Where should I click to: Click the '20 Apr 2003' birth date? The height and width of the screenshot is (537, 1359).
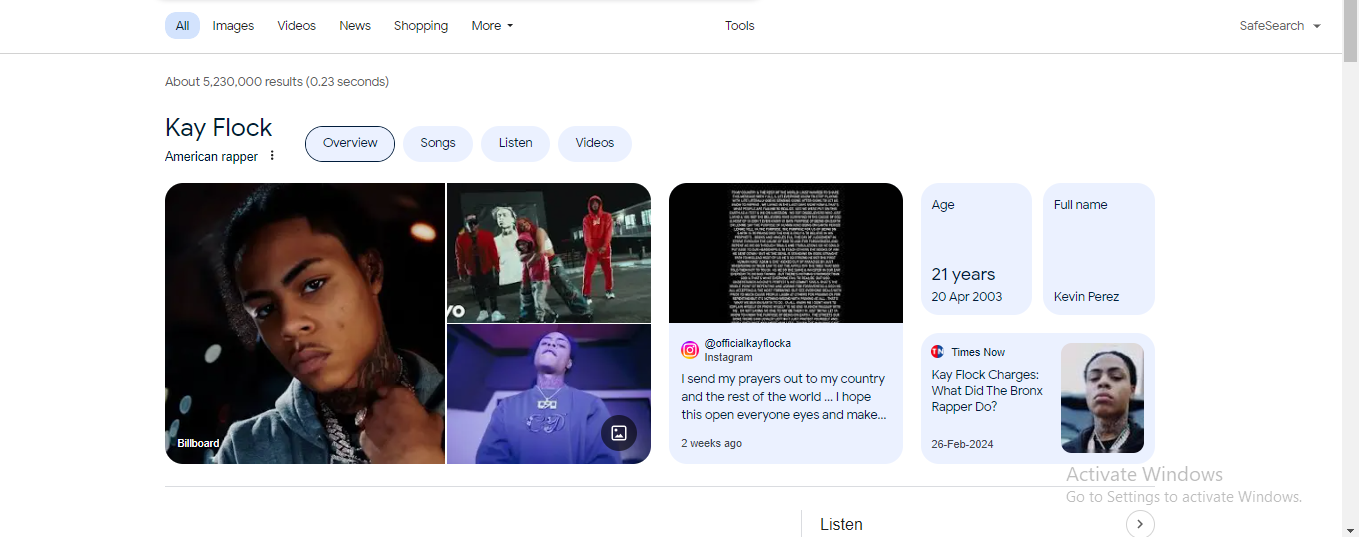967,297
